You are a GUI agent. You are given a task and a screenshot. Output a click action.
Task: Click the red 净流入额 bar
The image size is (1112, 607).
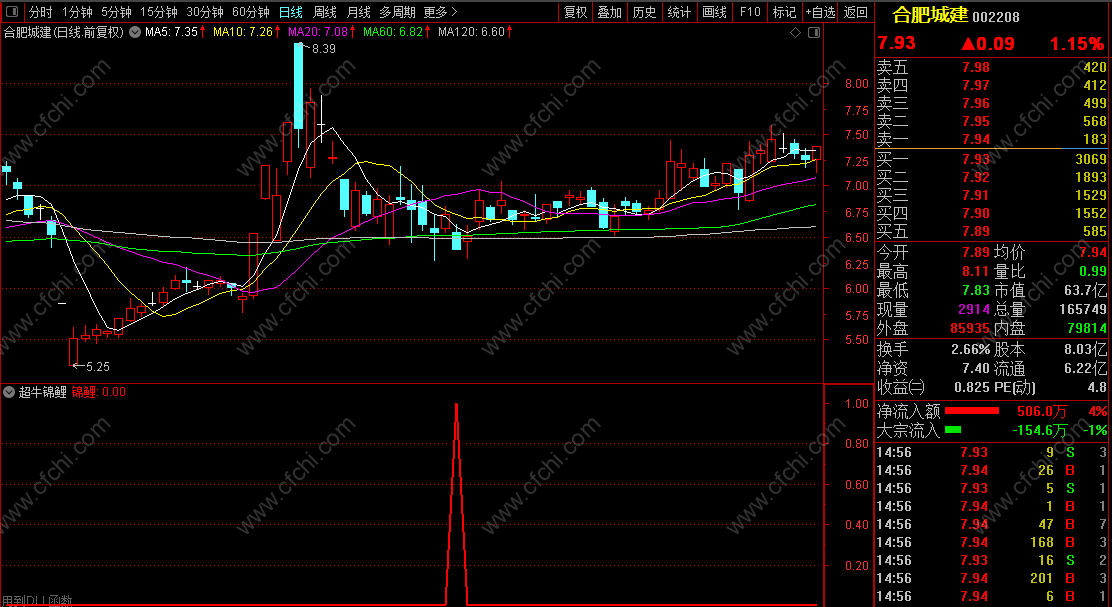[x=972, y=411]
